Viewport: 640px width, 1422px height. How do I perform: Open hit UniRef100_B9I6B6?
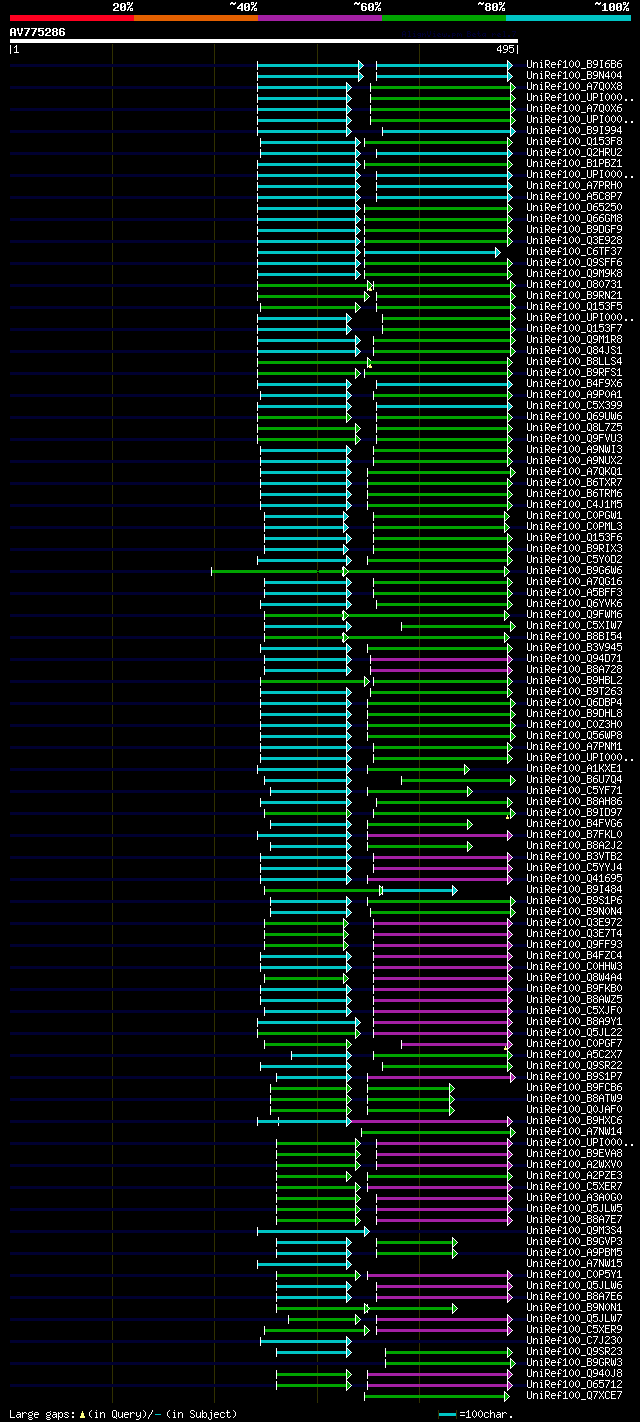574,64
